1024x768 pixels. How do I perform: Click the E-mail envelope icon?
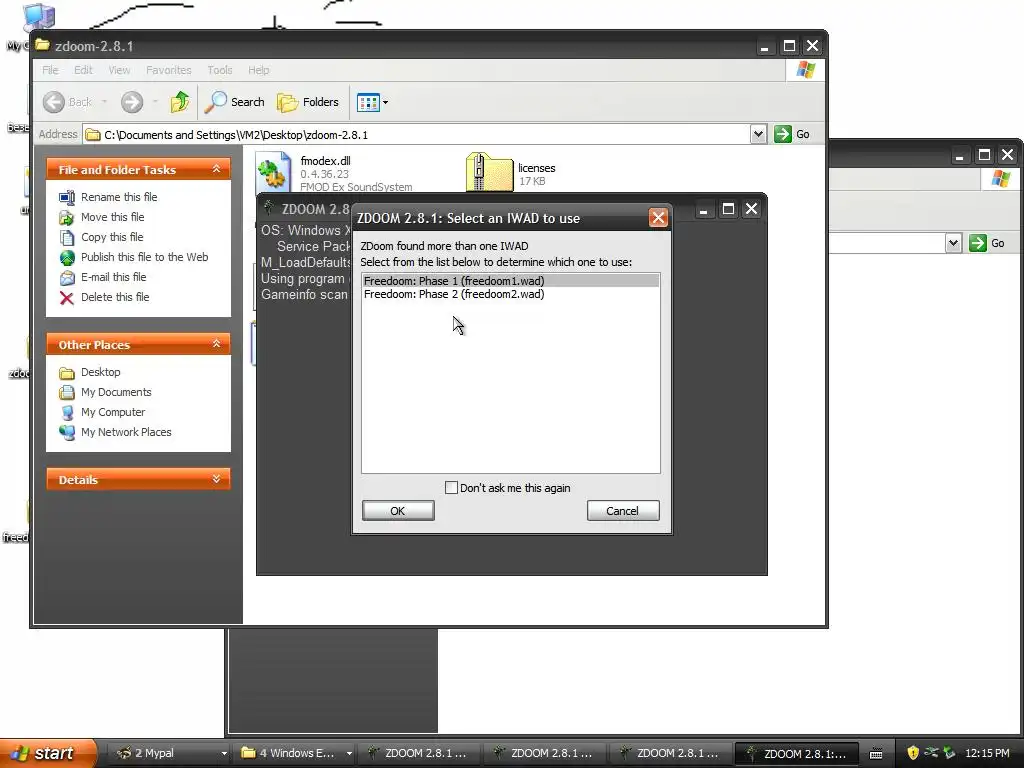[67, 278]
